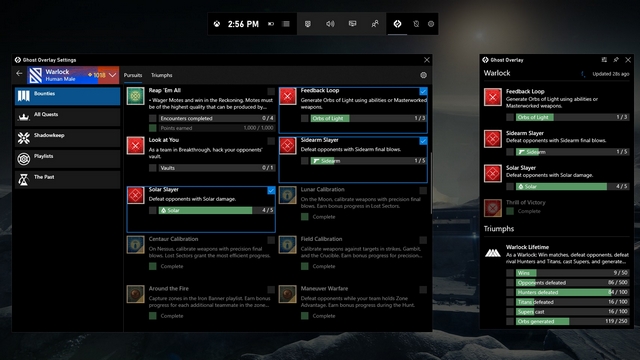
Task: Click Thrill of Victory icon in overlay widget
Action: pyautogui.click(x=493, y=208)
